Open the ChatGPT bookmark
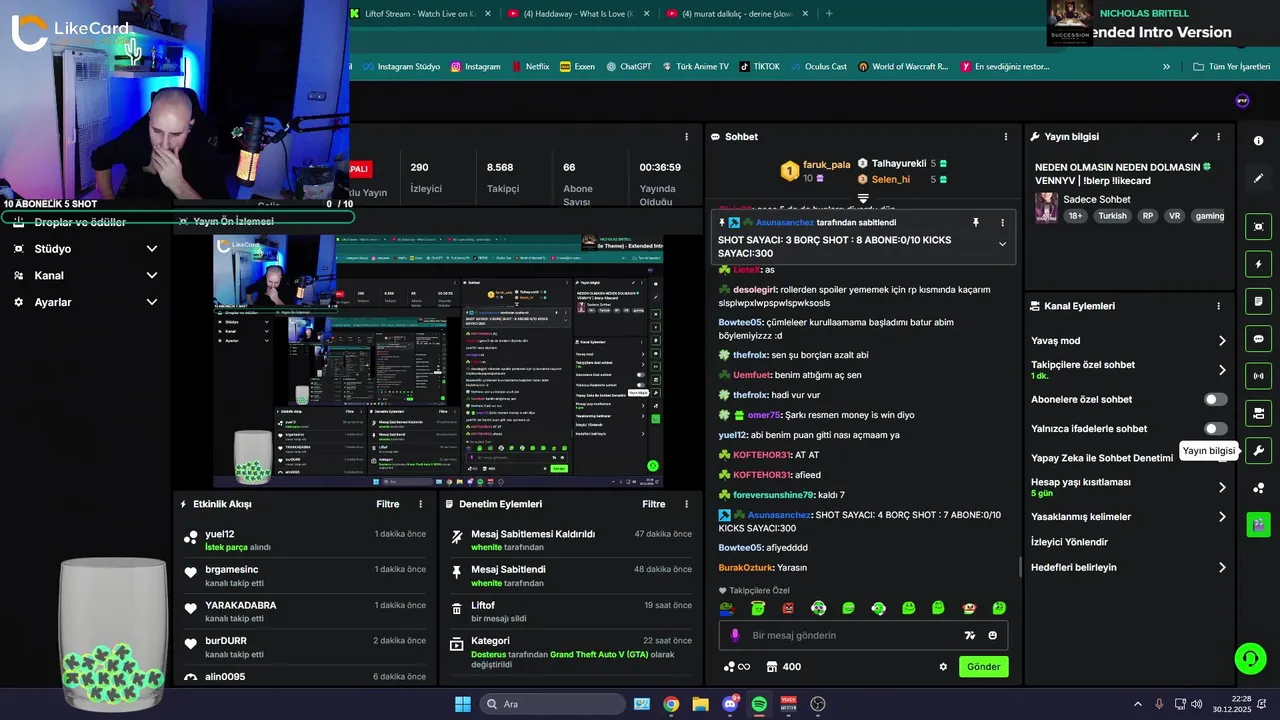Viewport: 1280px width, 720px height. coord(628,67)
